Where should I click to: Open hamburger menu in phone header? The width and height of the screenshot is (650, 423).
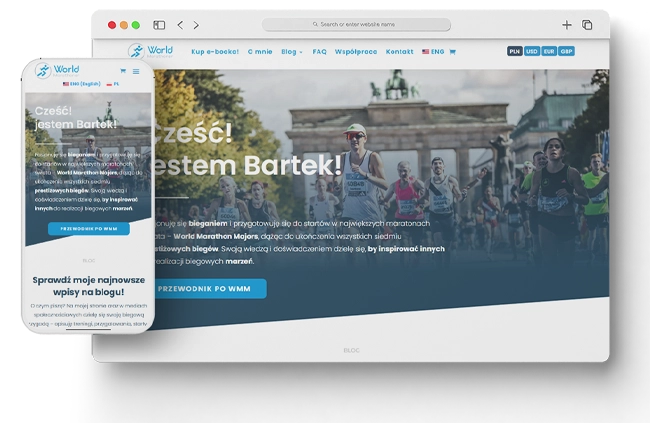tap(136, 71)
